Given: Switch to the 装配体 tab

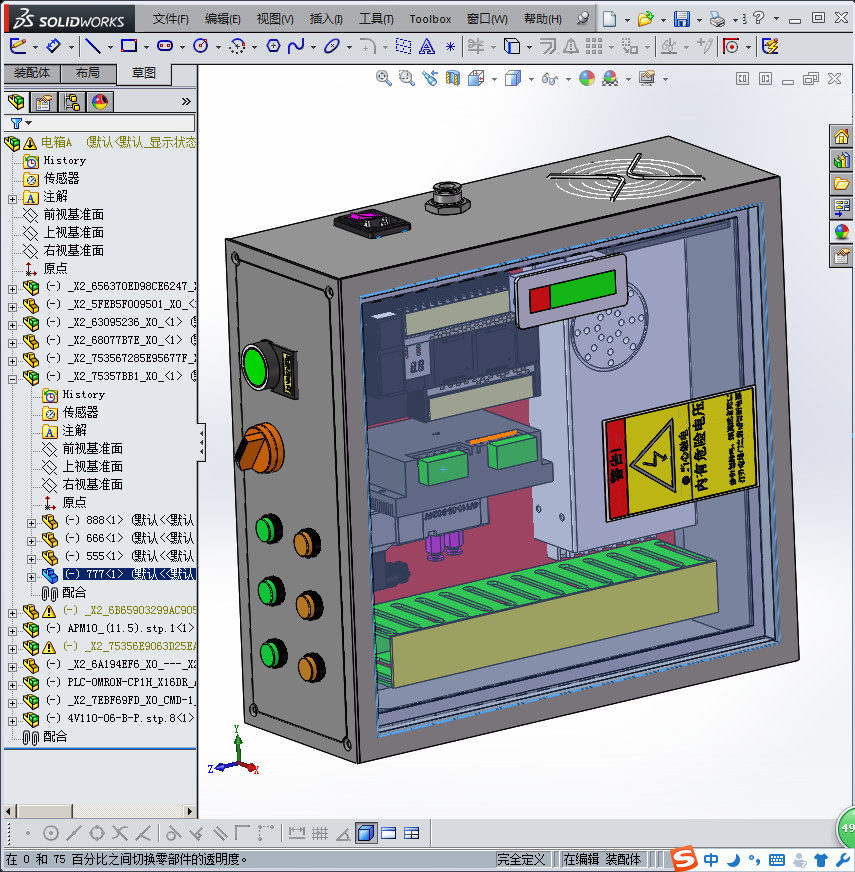Looking at the screenshot, I should 31,73.
